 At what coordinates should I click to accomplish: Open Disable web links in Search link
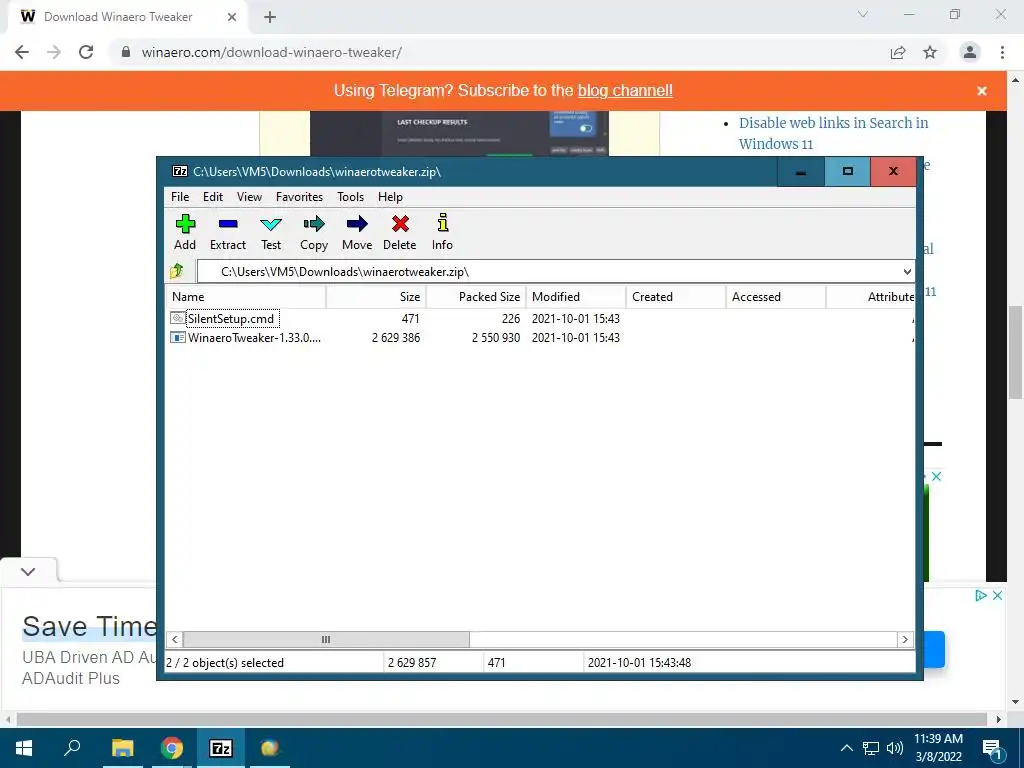click(833, 133)
